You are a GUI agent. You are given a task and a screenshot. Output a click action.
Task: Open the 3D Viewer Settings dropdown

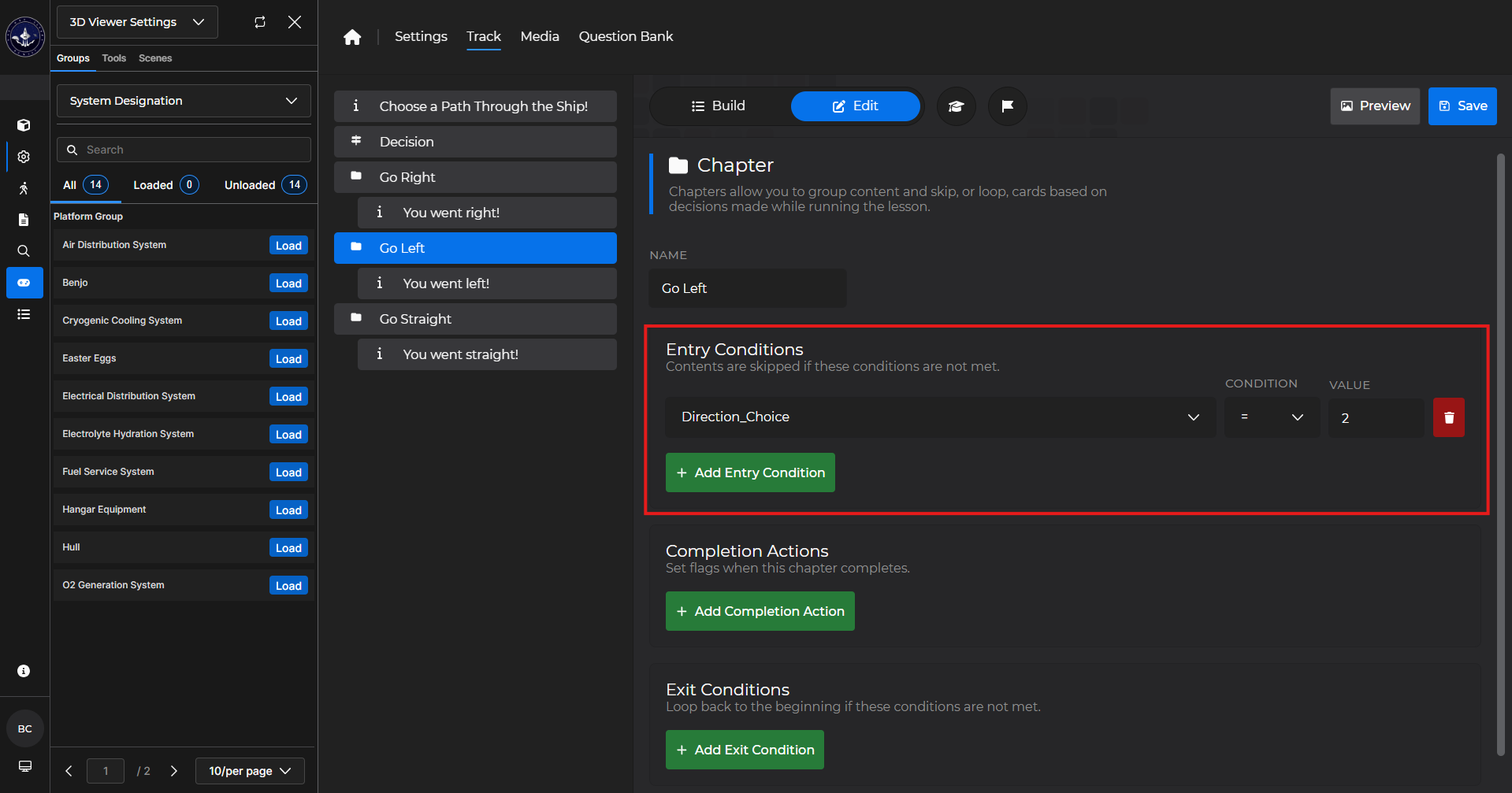(x=137, y=22)
